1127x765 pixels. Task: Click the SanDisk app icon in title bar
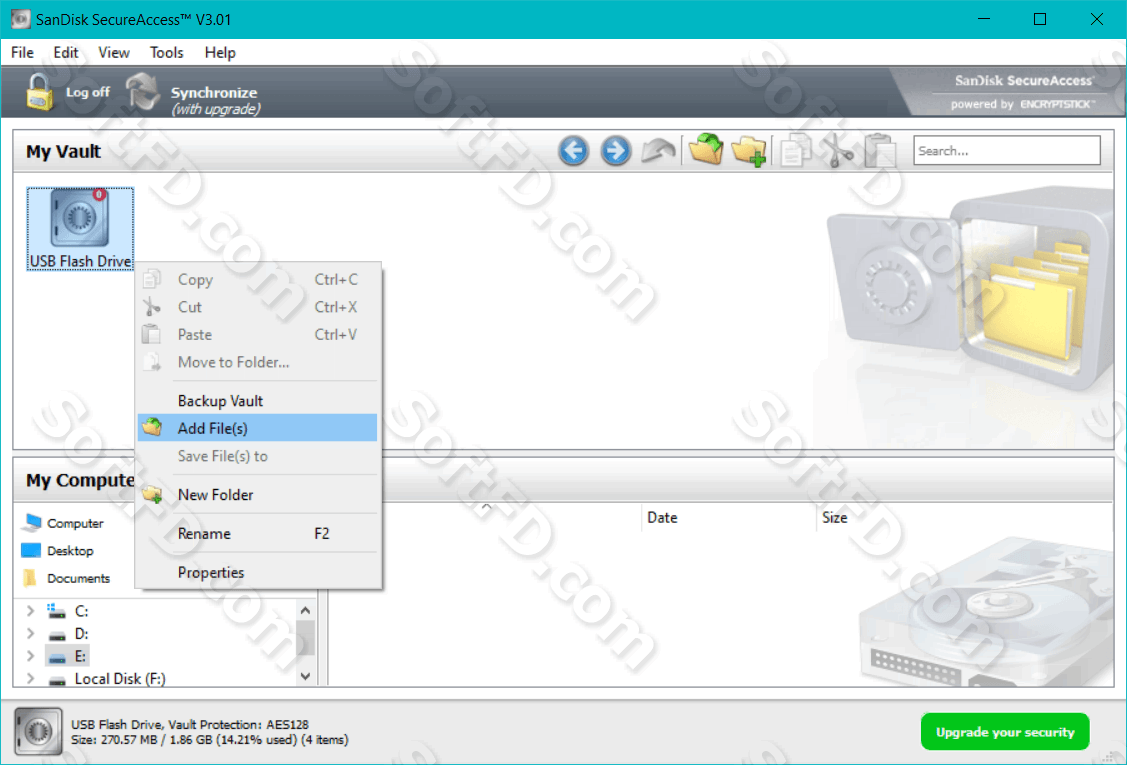coord(21,19)
